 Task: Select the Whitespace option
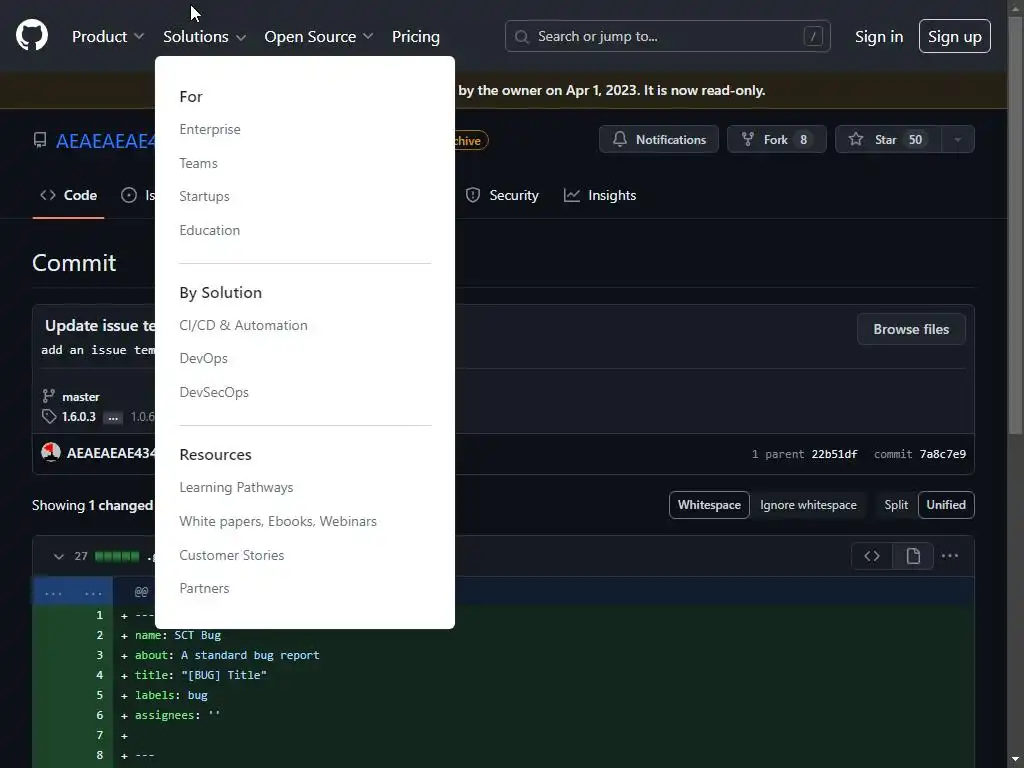click(709, 505)
